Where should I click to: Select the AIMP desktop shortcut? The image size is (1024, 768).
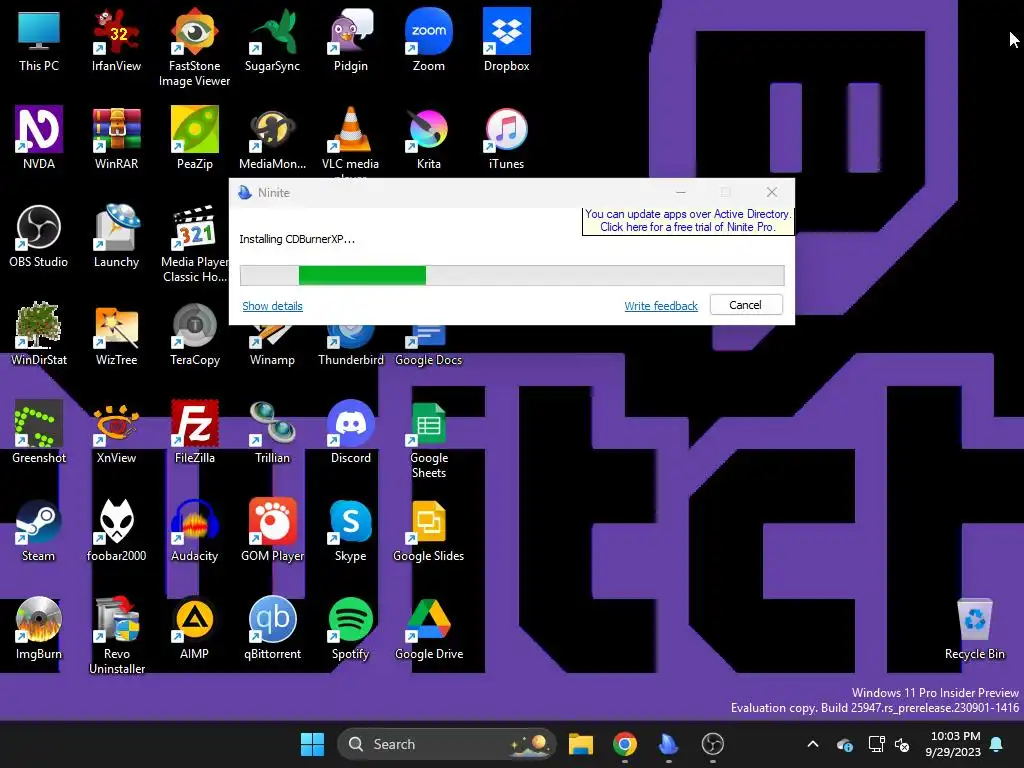tap(194, 628)
